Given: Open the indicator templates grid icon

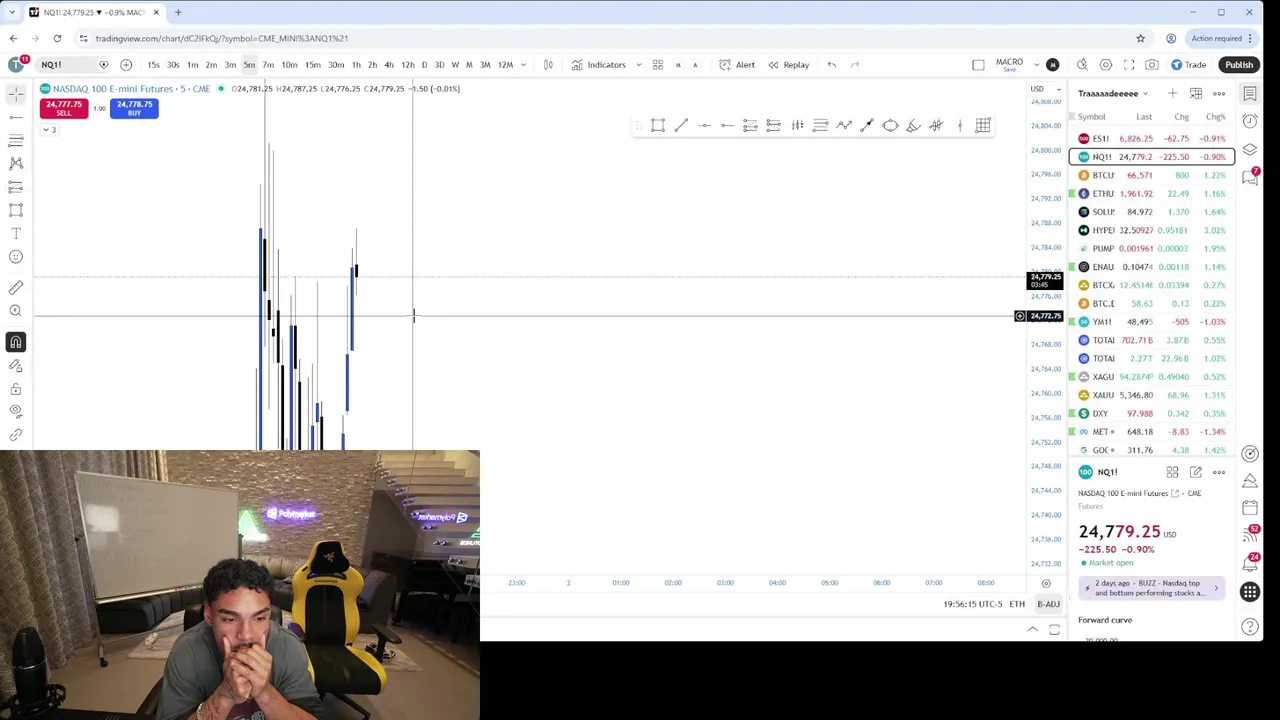Looking at the screenshot, I should coord(658,65).
